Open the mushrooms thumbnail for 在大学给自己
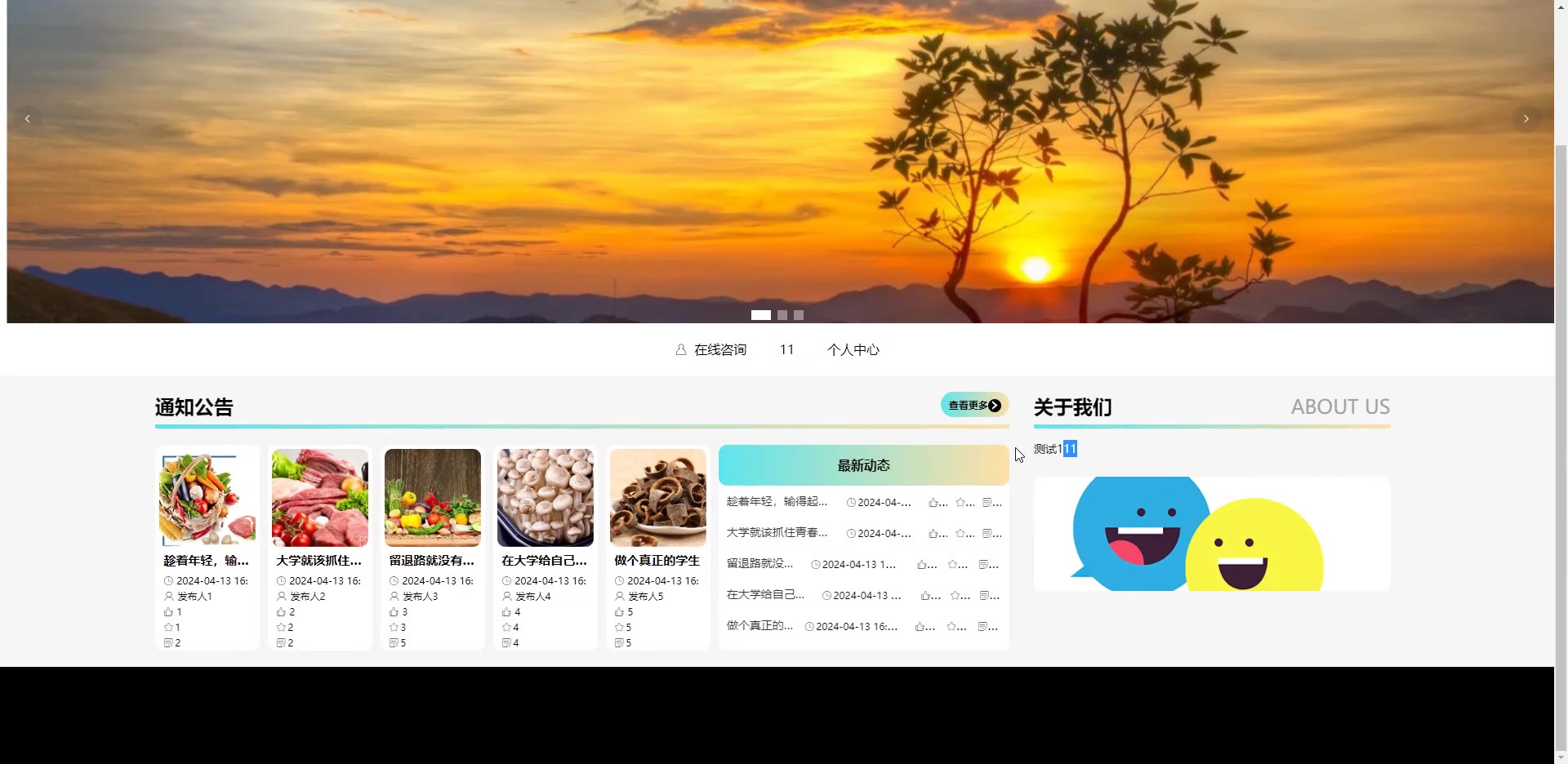Screen dimensions: 1568x764 tap(546, 498)
